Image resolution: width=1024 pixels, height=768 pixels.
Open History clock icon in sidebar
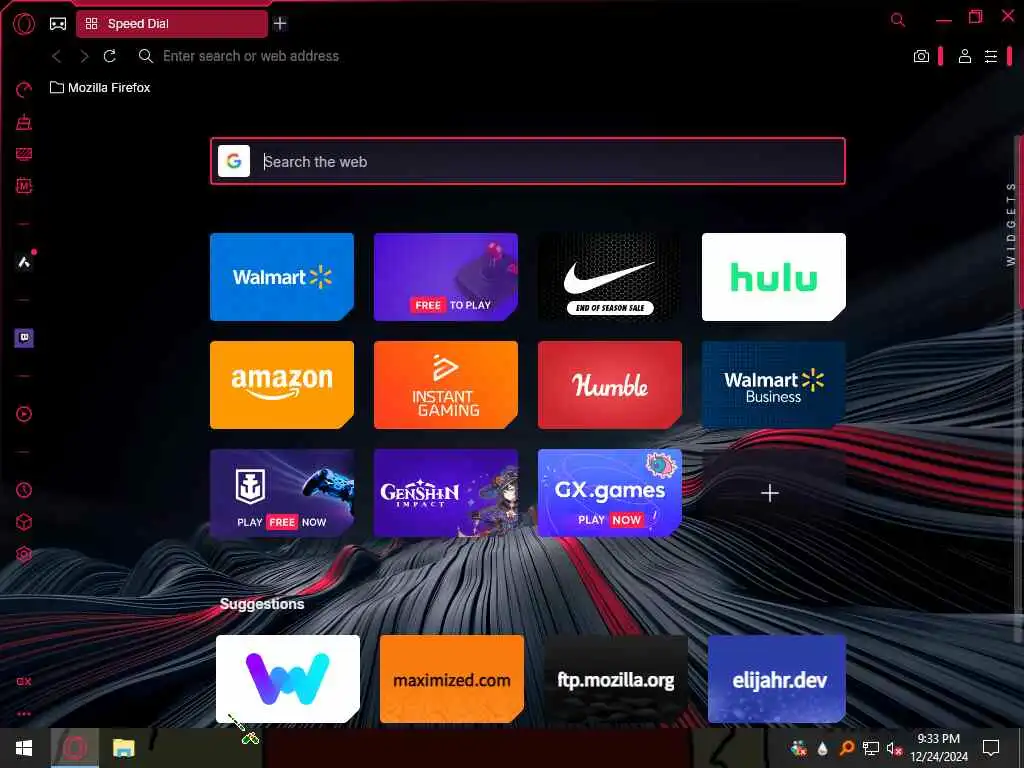(x=24, y=490)
